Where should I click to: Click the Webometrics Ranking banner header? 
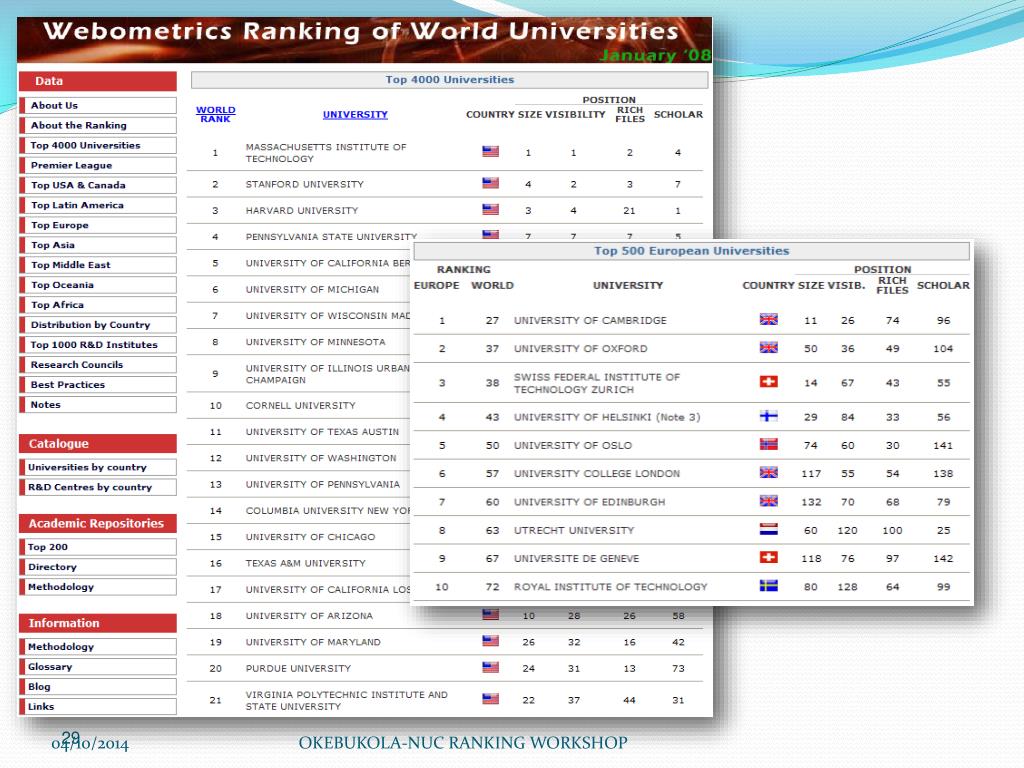(x=364, y=40)
